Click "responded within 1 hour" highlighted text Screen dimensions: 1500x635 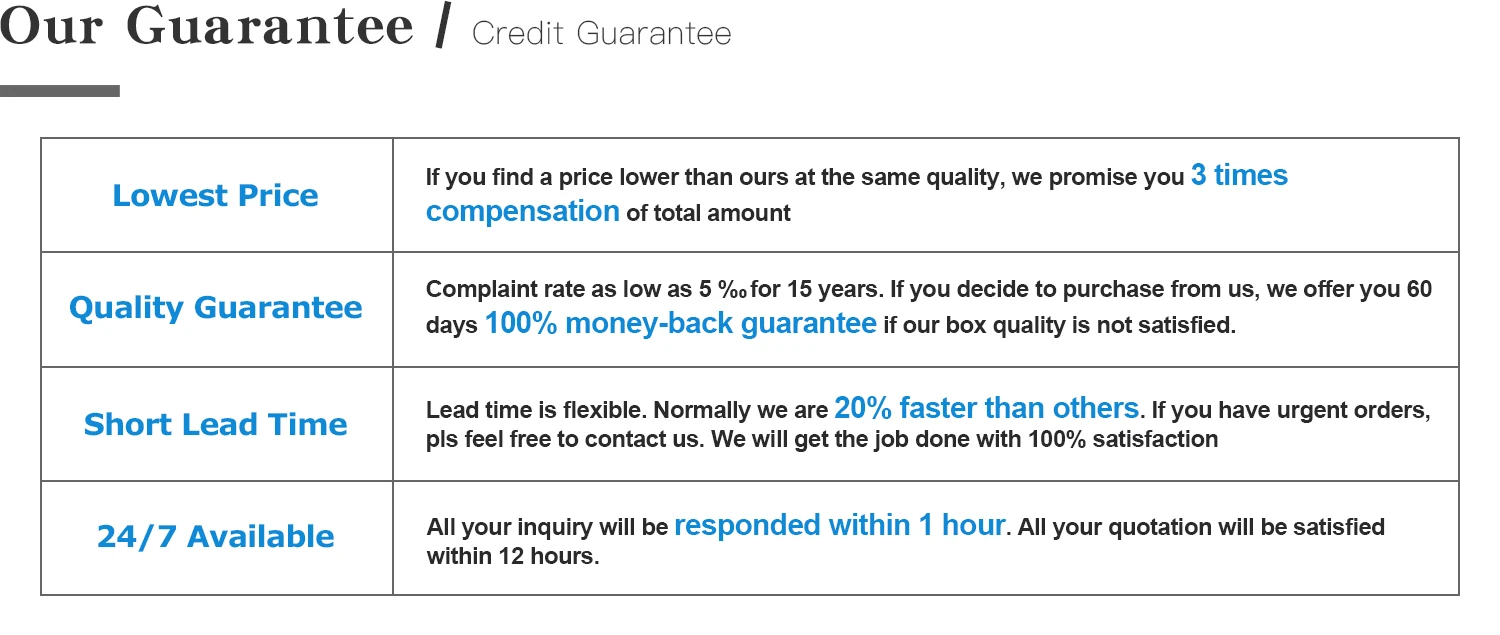[x=839, y=525]
